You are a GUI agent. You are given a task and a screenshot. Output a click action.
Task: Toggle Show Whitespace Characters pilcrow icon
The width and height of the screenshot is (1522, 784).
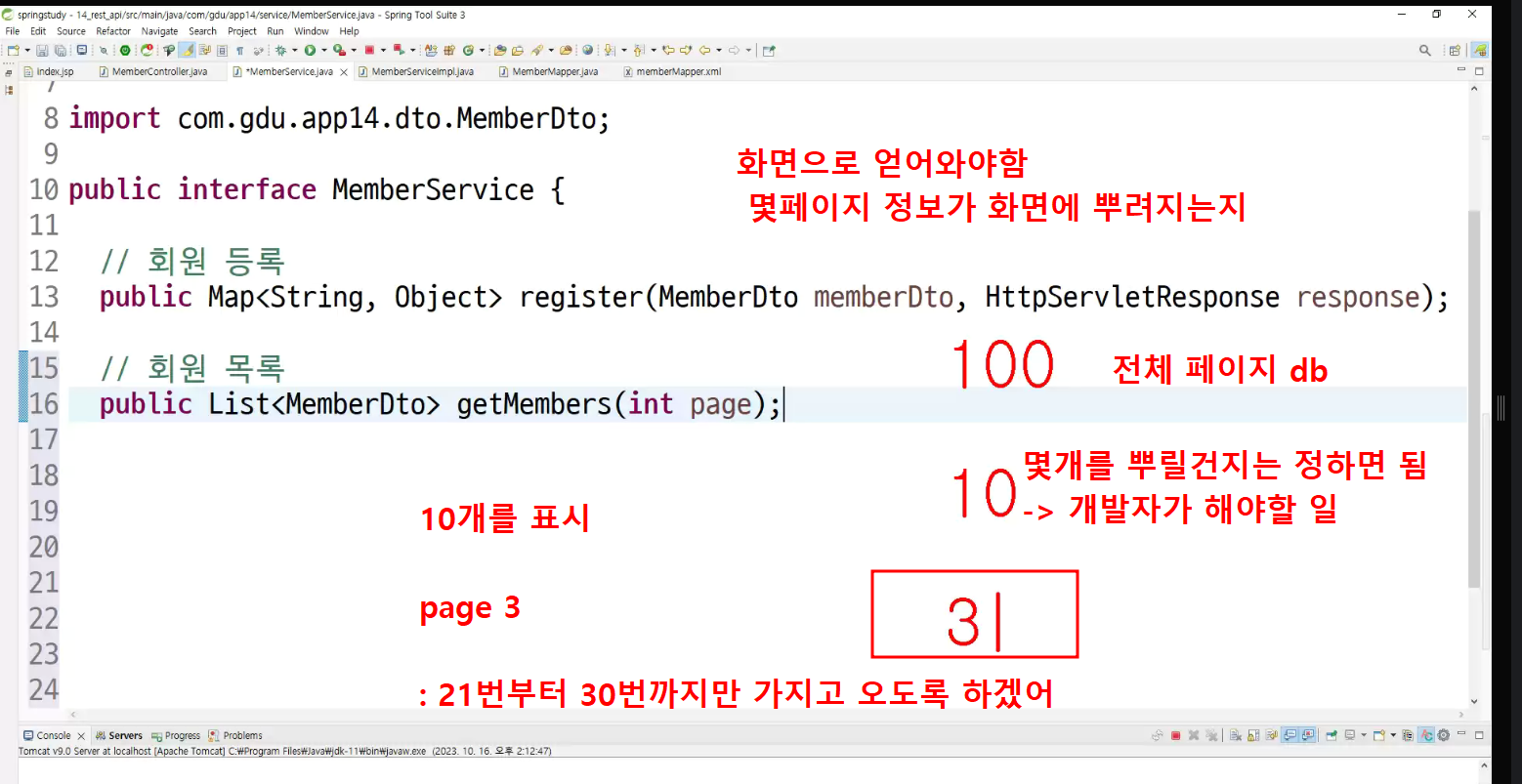[239, 50]
